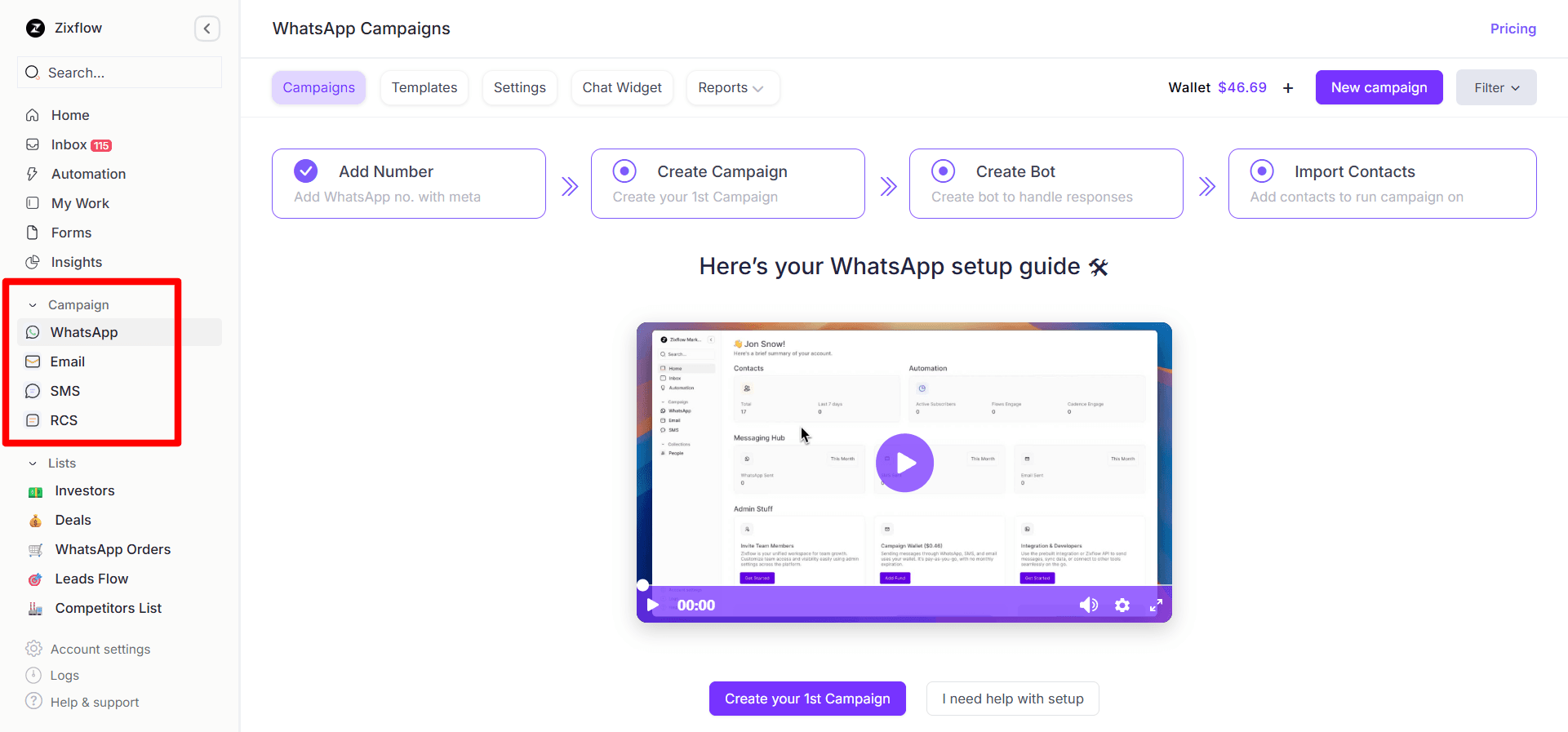Screen dimensions: 1568x732
Task: Open Account settings in sidebar
Action: point(100,649)
